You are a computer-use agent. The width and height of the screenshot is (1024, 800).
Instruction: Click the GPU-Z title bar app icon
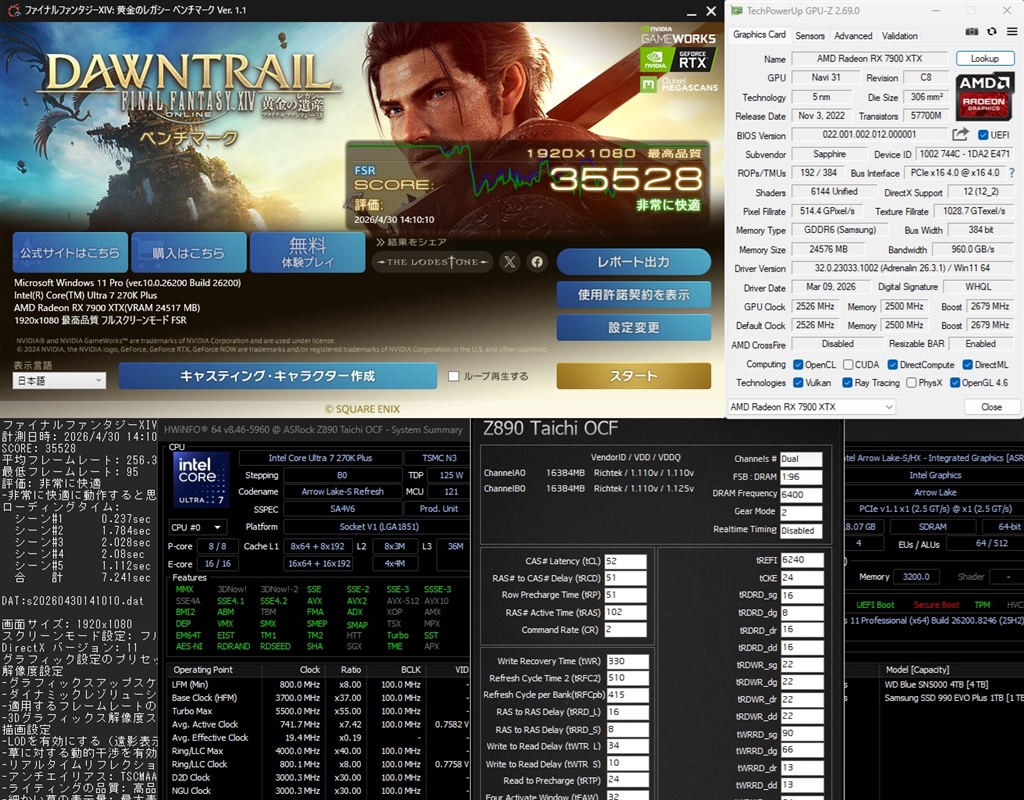point(737,10)
